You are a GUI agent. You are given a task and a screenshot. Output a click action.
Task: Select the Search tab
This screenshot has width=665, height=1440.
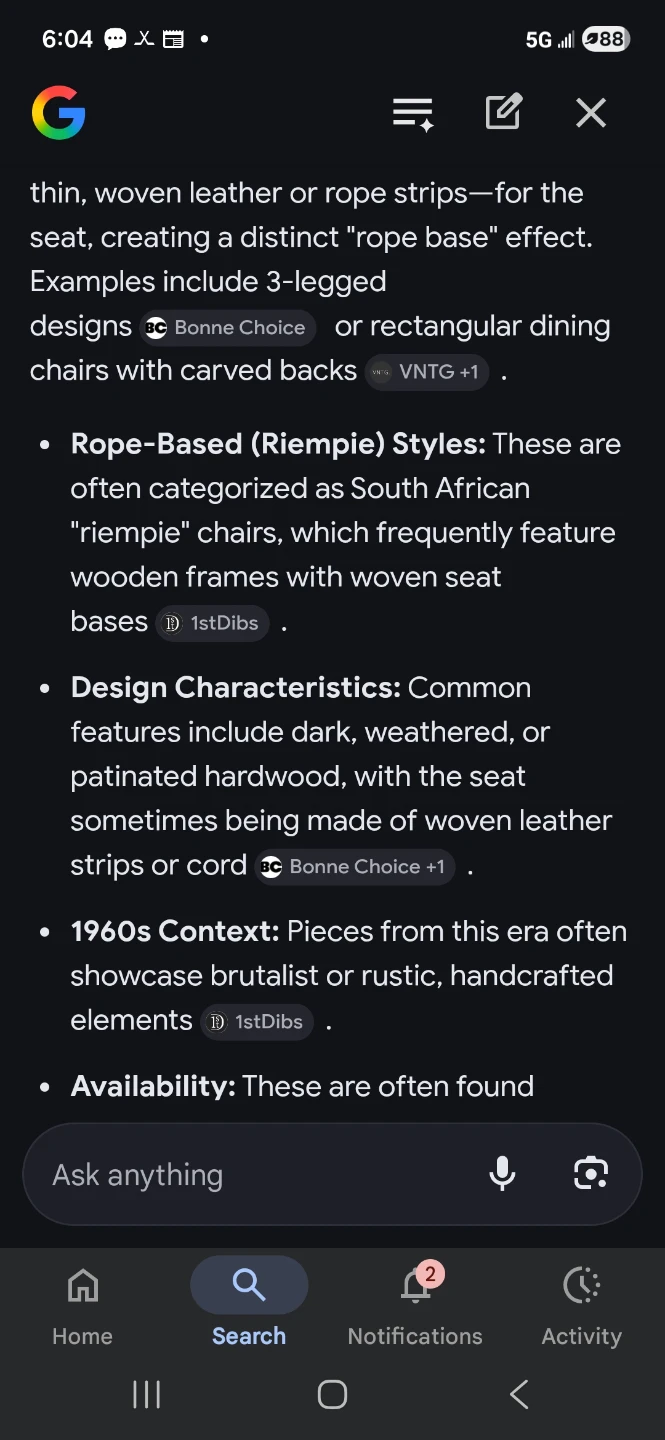pos(249,1306)
